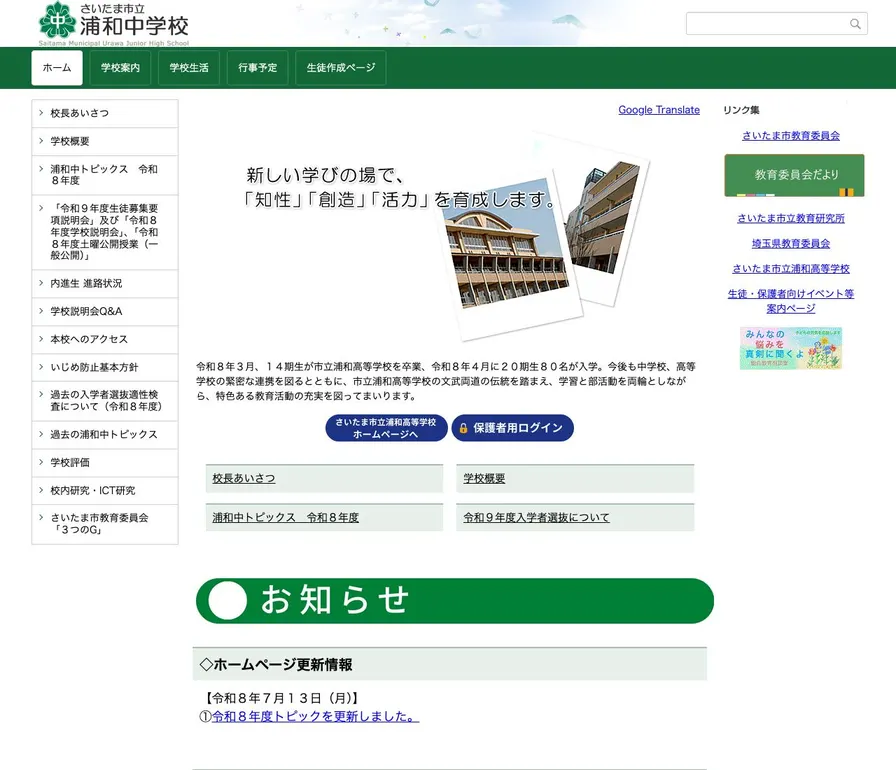
Task: Click the さいたま市立浦和高等学校ホームページへ button
Action: pyautogui.click(x=386, y=428)
